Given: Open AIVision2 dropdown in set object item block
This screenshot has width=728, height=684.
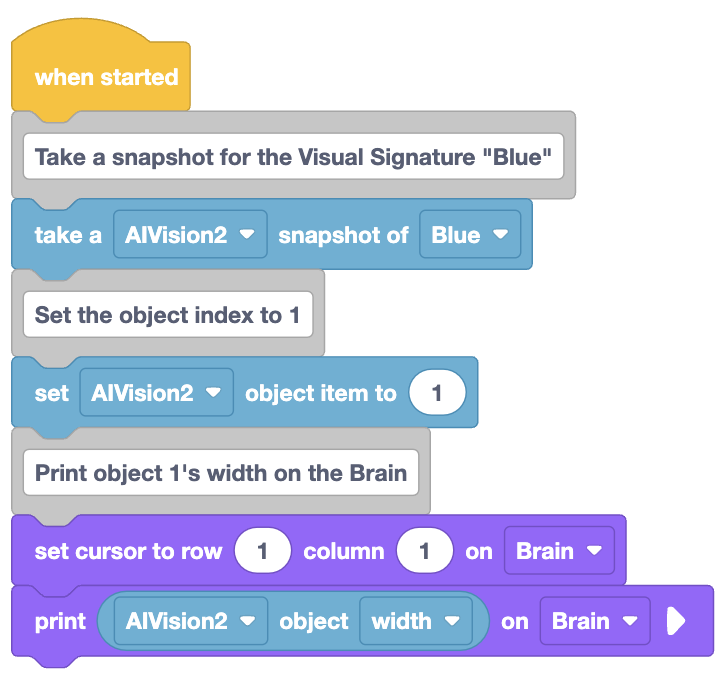Looking at the screenshot, I should (x=156, y=392).
